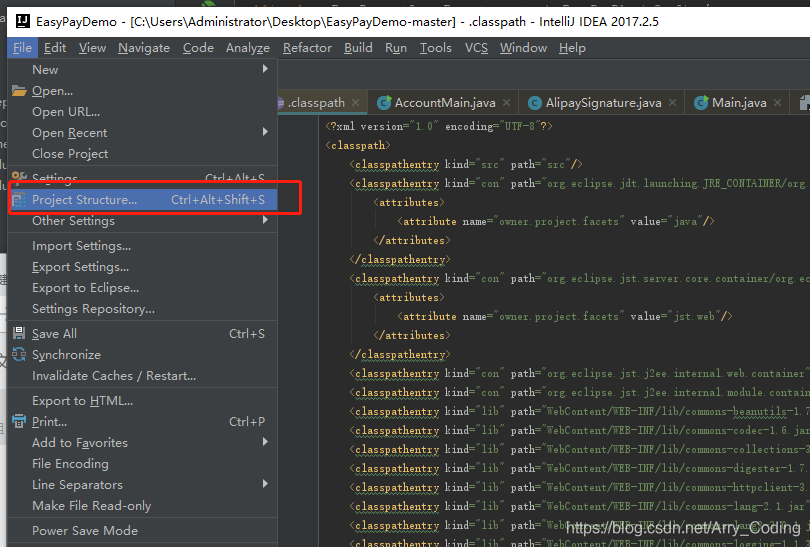Close the .classpath editor tab
810x547 pixels.
click(355, 103)
